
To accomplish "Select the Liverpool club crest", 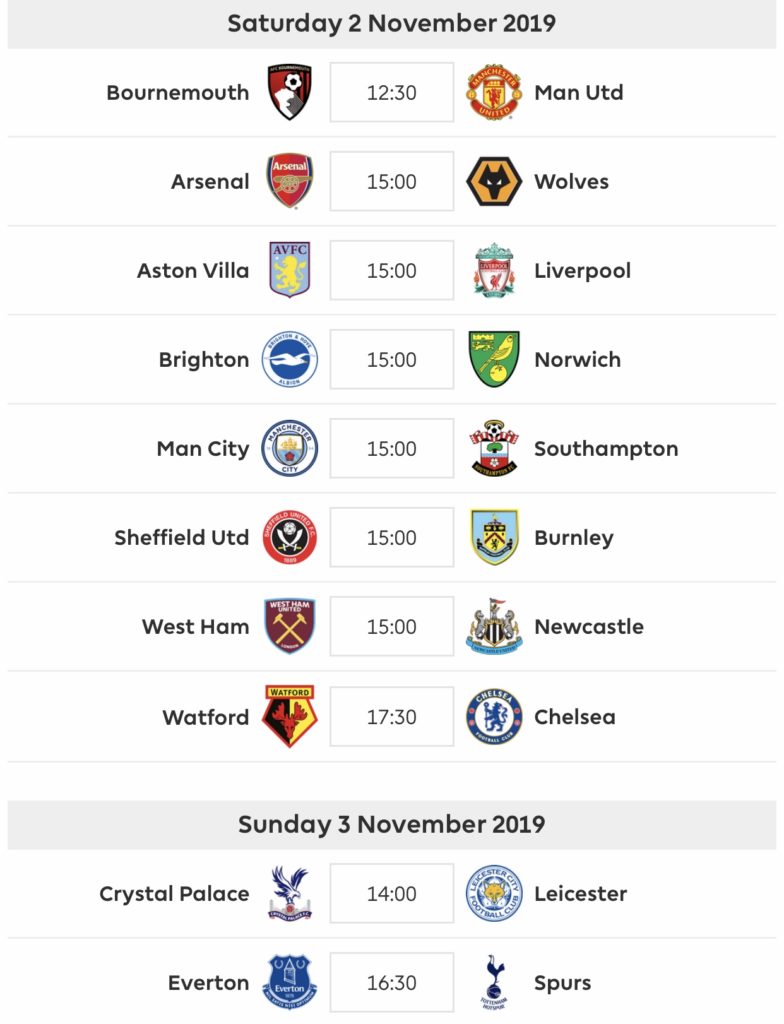I will click(x=494, y=270).
